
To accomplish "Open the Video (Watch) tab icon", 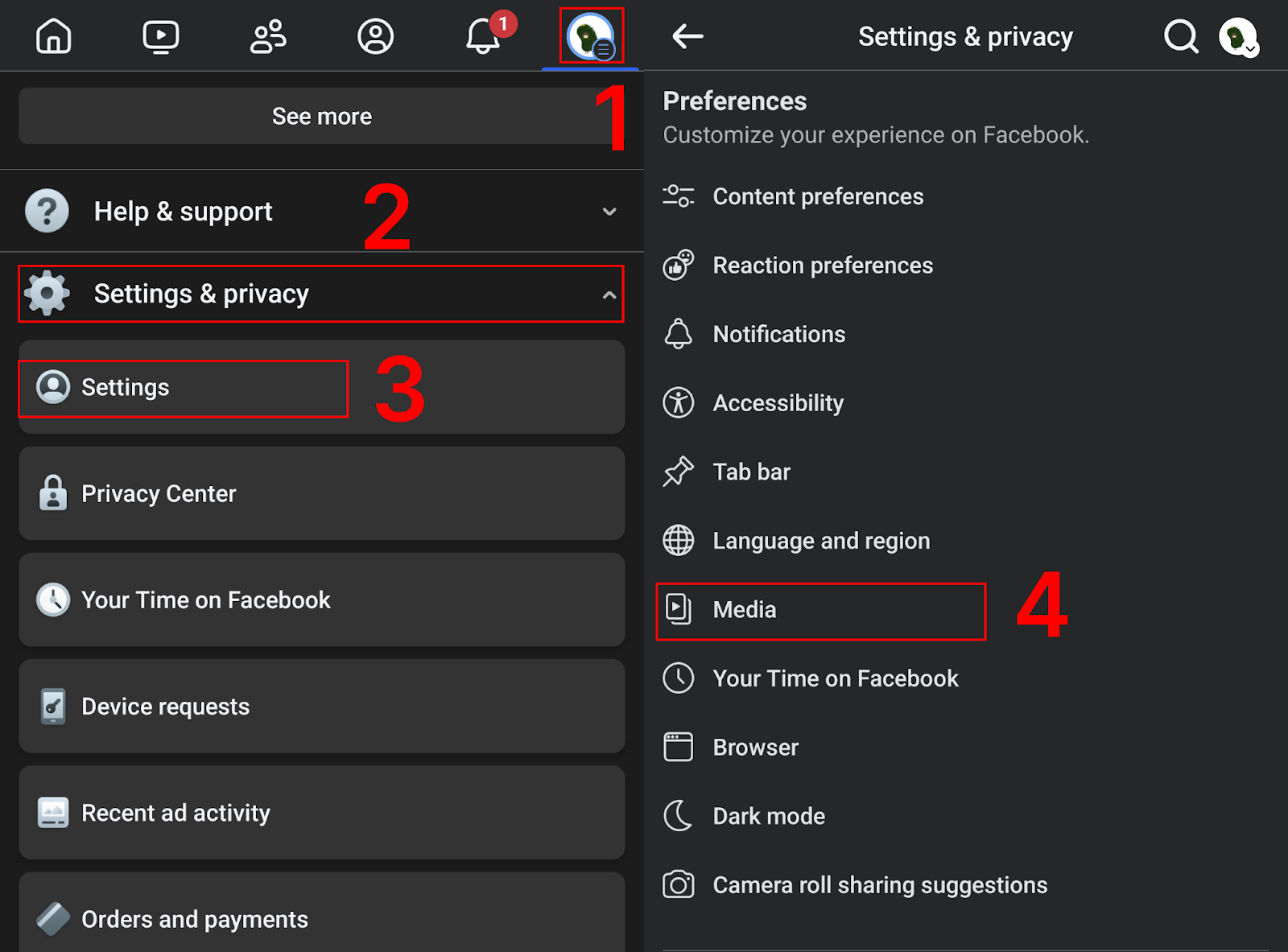I will click(x=161, y=36).
